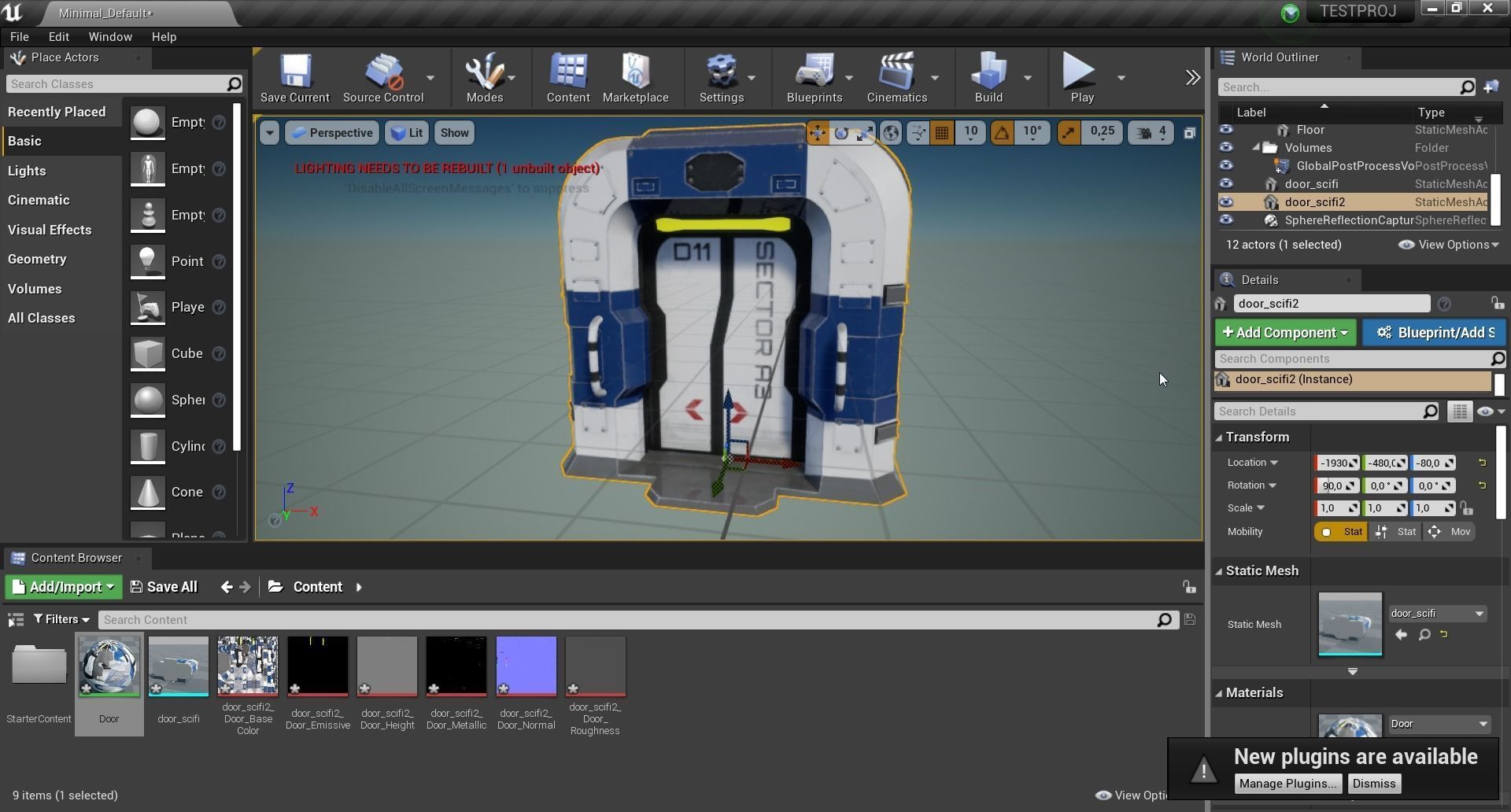Collapse the Volumes folder in outliner
Screen dimensions: 1511x812
point(1256,148)
